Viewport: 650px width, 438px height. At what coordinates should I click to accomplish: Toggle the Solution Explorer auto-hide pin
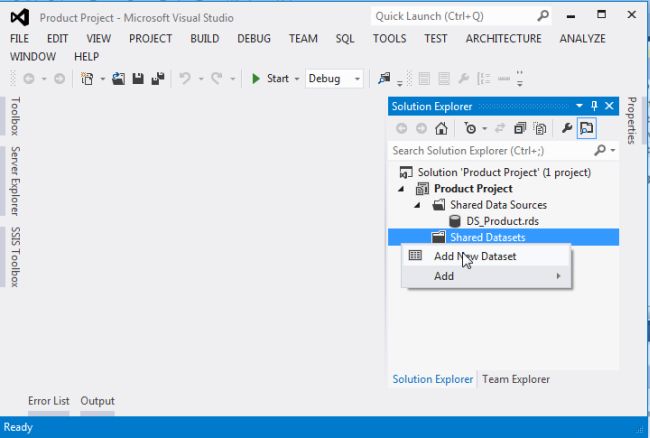point(594,106)
